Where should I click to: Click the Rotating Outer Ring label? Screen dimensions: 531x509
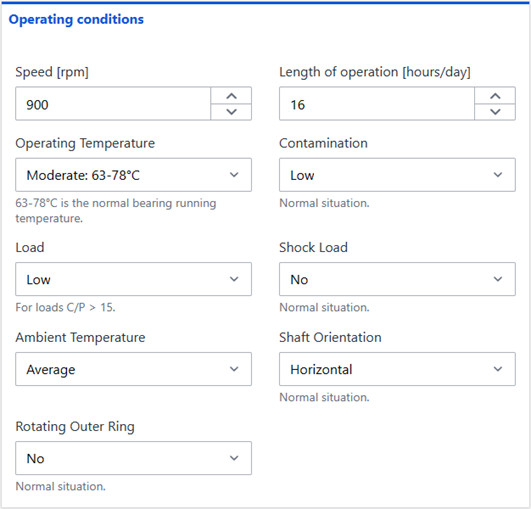75,427
